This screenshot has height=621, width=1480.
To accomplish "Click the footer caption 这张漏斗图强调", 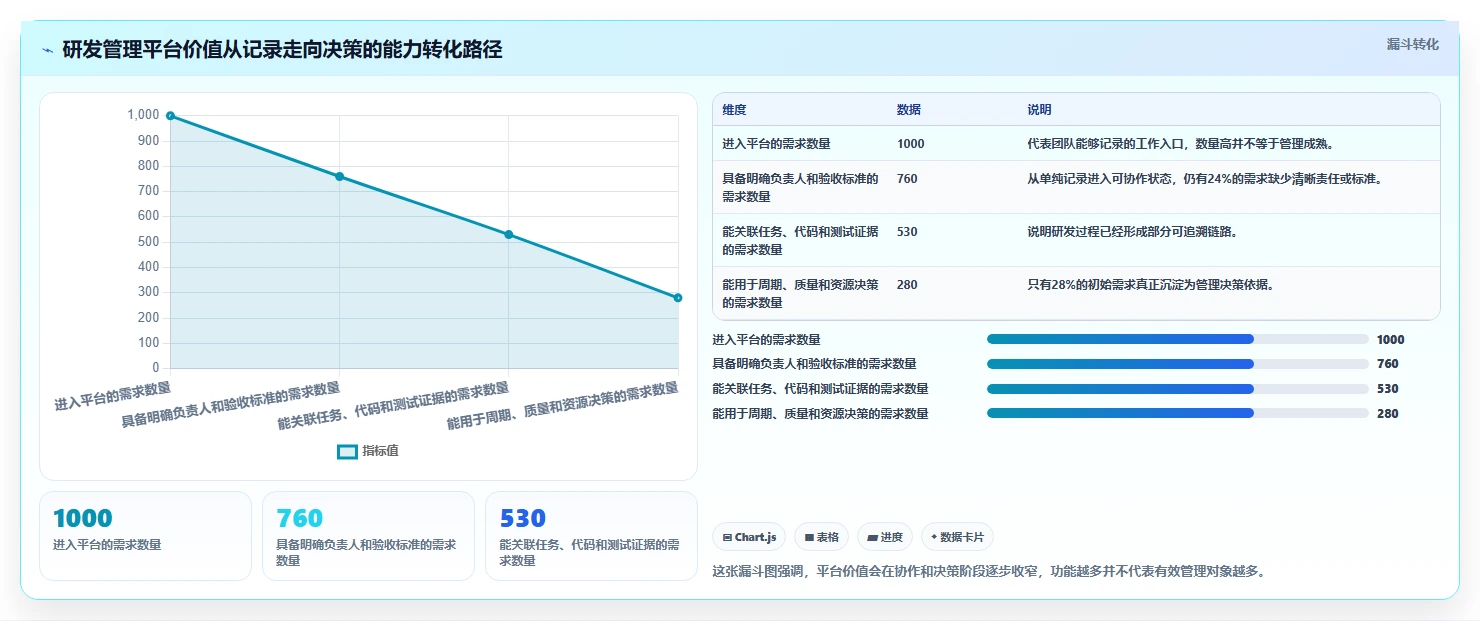I will 988,572.
